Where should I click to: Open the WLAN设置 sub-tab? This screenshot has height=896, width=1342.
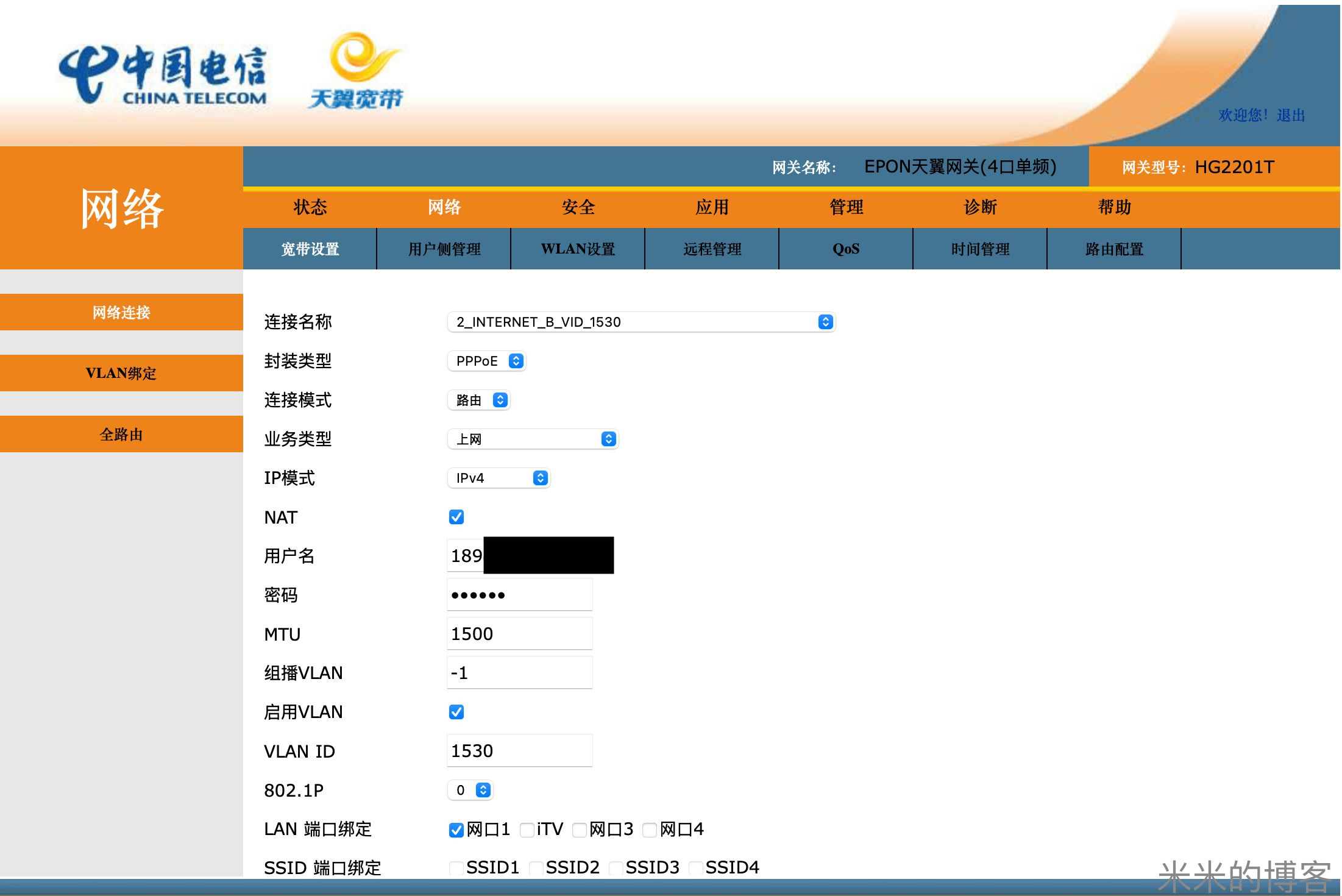pyautogui.click(x=577, y=249)
